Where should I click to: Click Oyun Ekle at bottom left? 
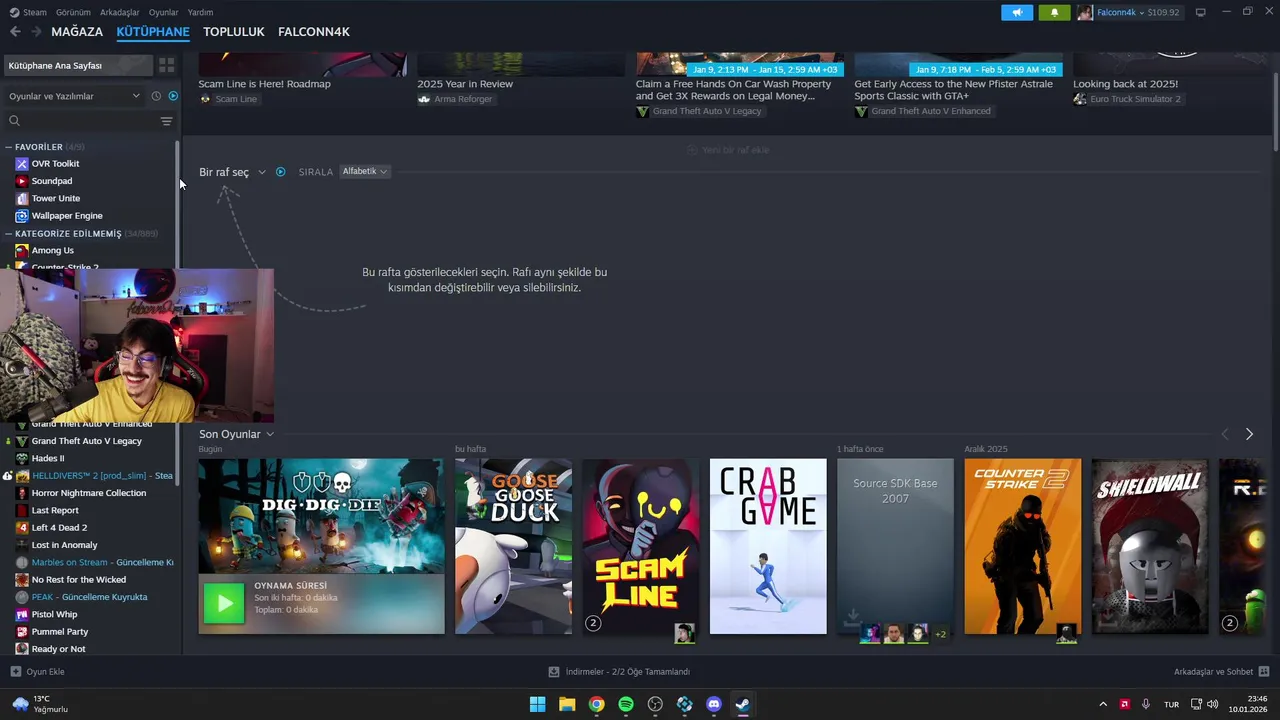37,672
